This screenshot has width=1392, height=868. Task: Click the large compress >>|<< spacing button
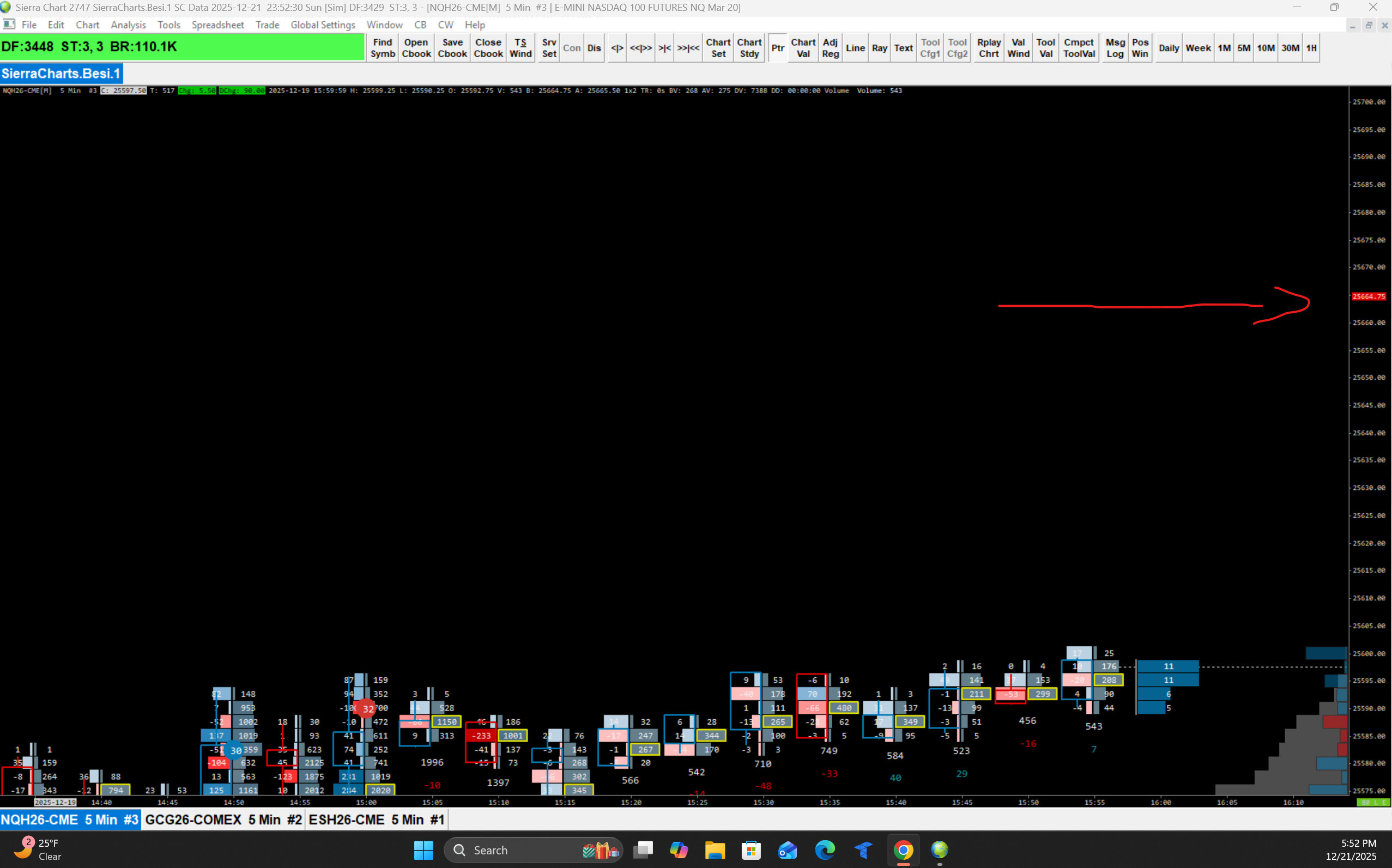click(688, 48)
